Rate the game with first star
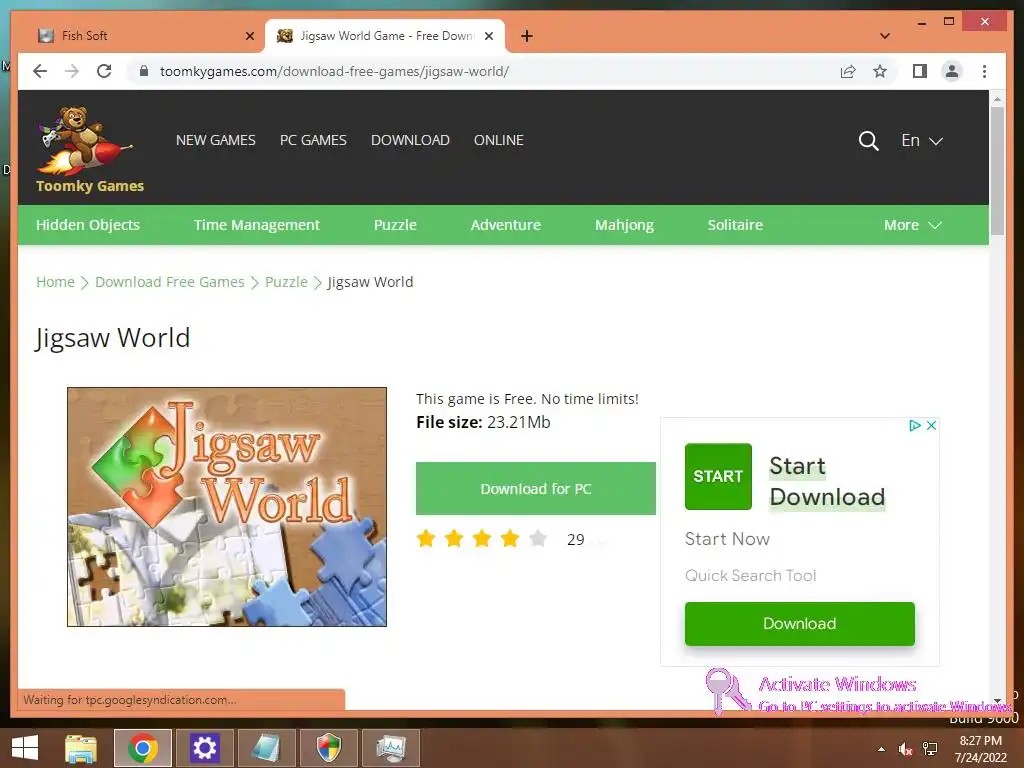Viewport: 1024px width, 768px height. point(426,539)
